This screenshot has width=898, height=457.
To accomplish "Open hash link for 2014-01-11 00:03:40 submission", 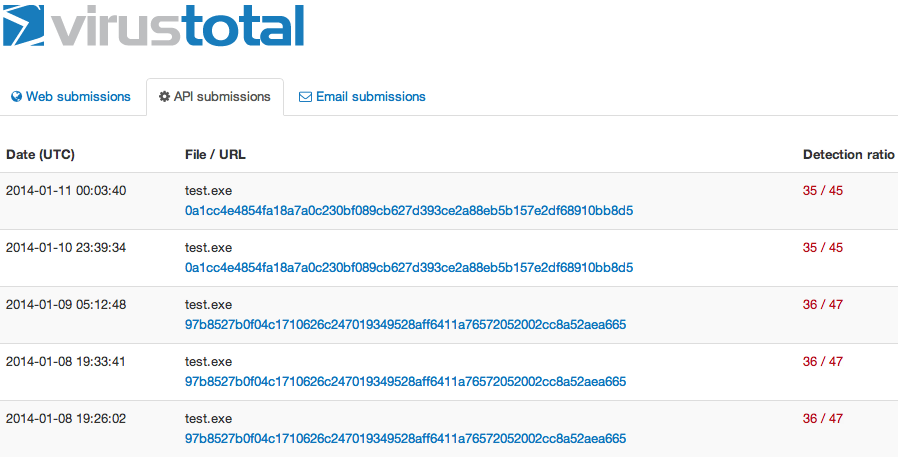I will [x=409, y=211].
